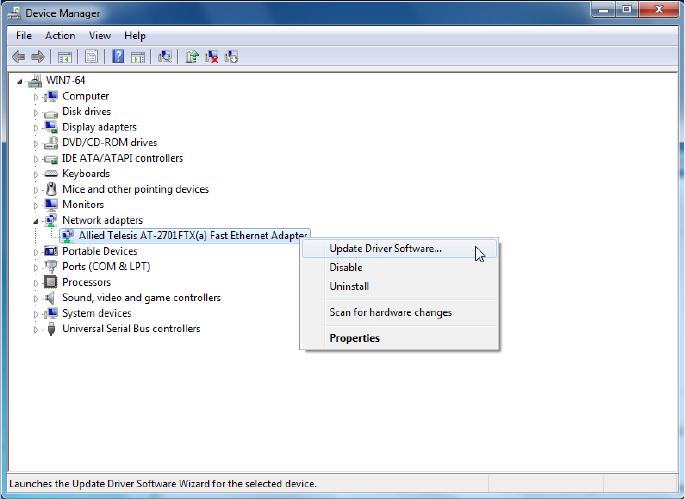The width and height of the screenshot is (685, 499).
Task: Expand the Monitors node
Action: click(x=36, y=205)
